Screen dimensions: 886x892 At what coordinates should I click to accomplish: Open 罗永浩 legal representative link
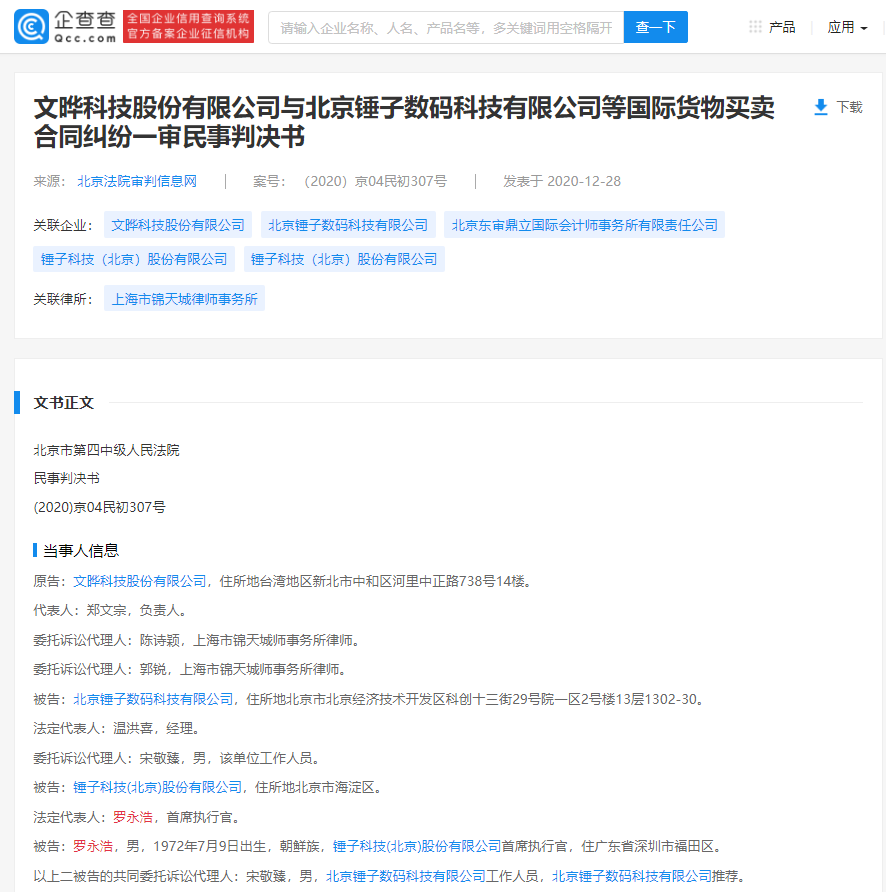(133, 817)
